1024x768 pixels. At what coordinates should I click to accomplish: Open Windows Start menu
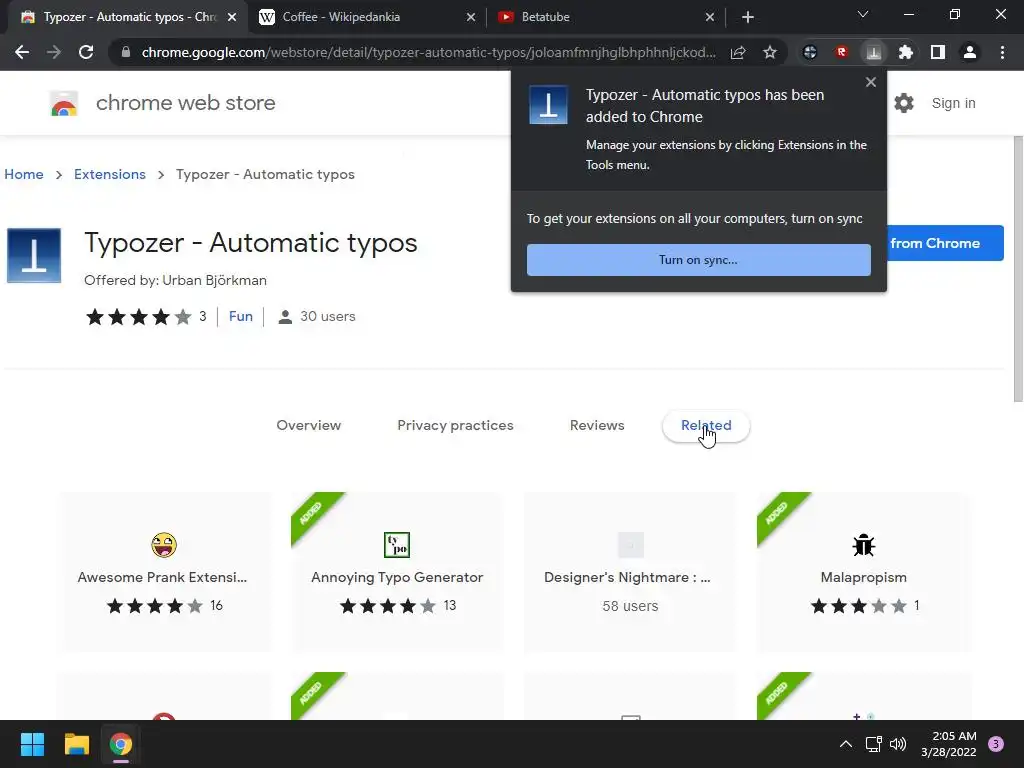[32, 744]
